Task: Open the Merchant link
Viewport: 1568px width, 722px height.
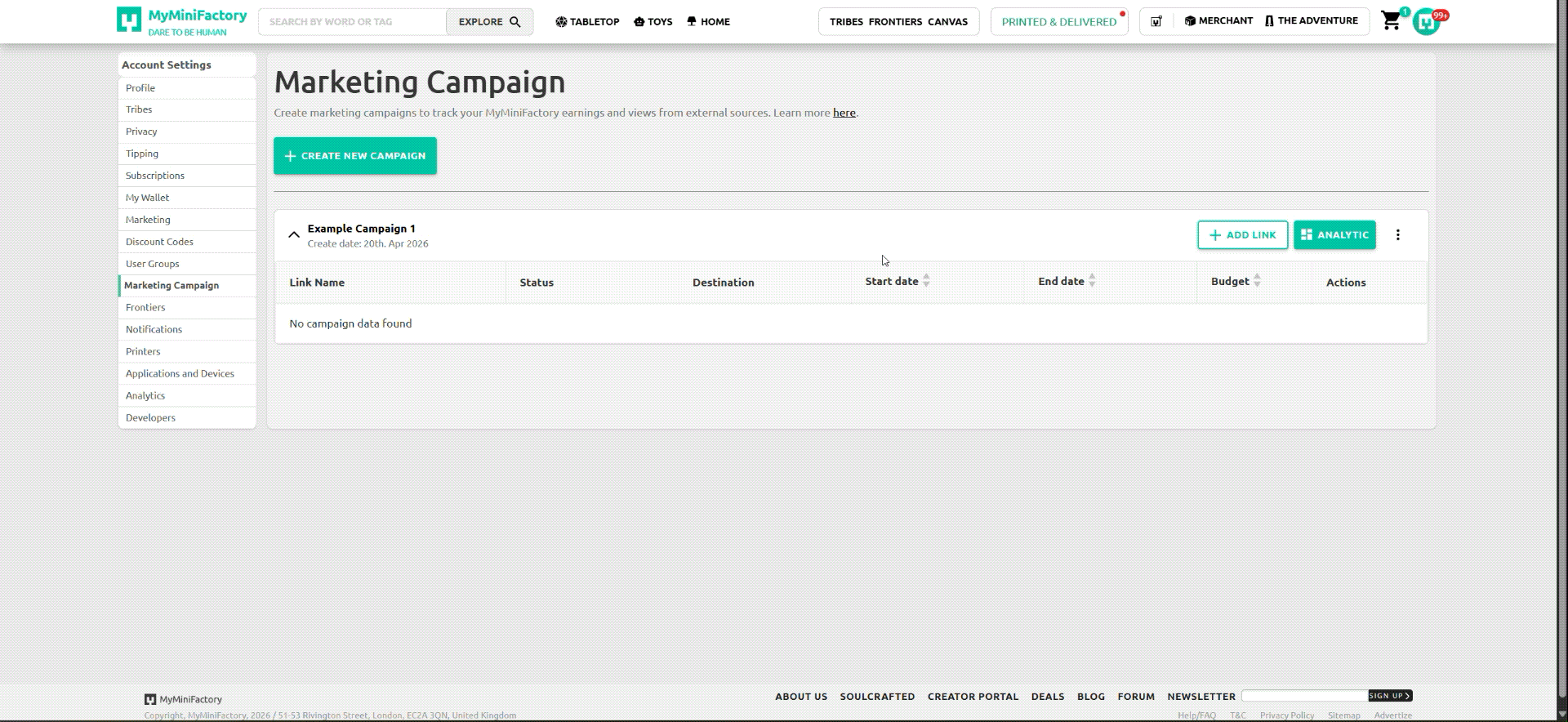Action: (1218, 21)
